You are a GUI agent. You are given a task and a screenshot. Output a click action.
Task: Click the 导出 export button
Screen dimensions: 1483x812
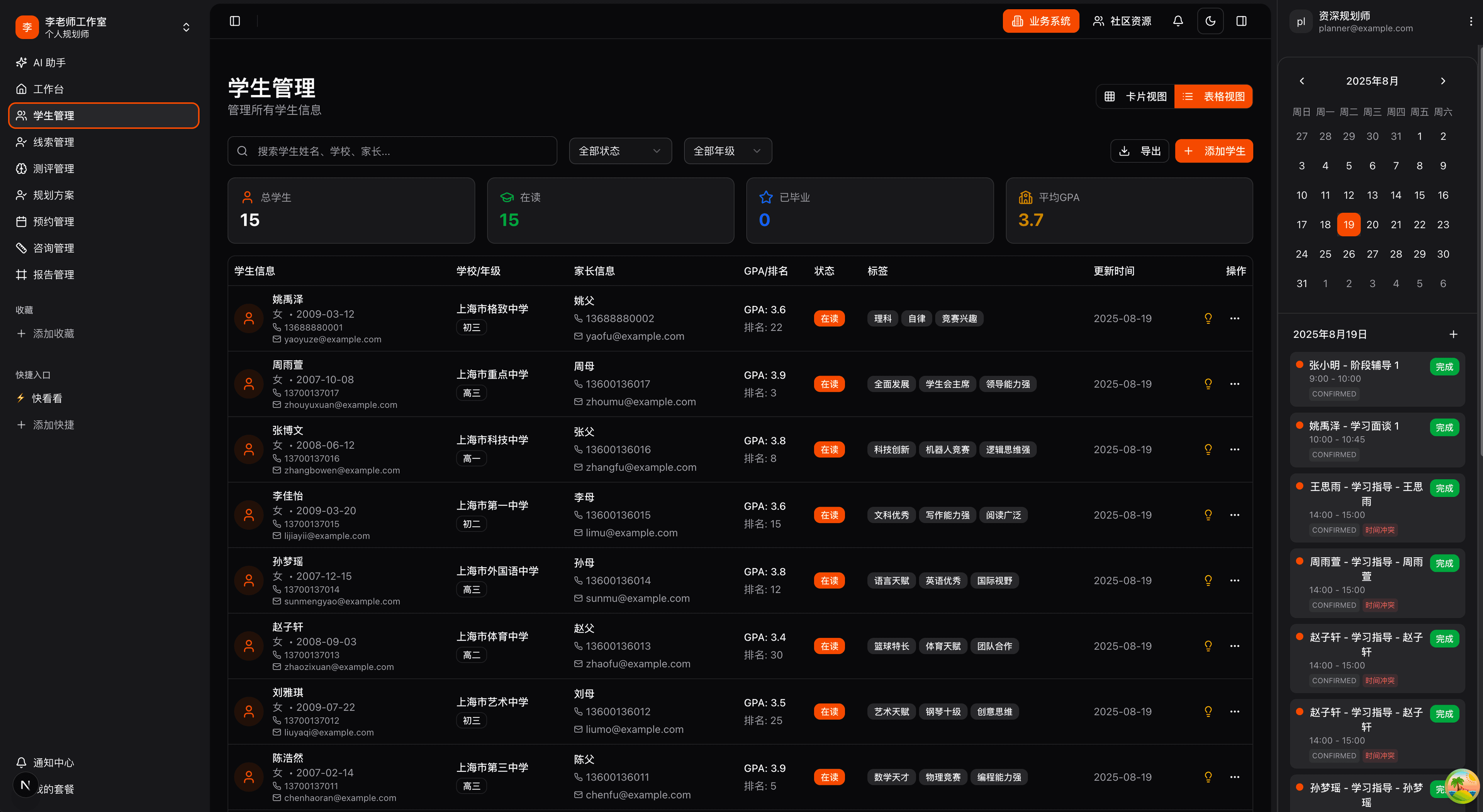tap(1139, 151)
